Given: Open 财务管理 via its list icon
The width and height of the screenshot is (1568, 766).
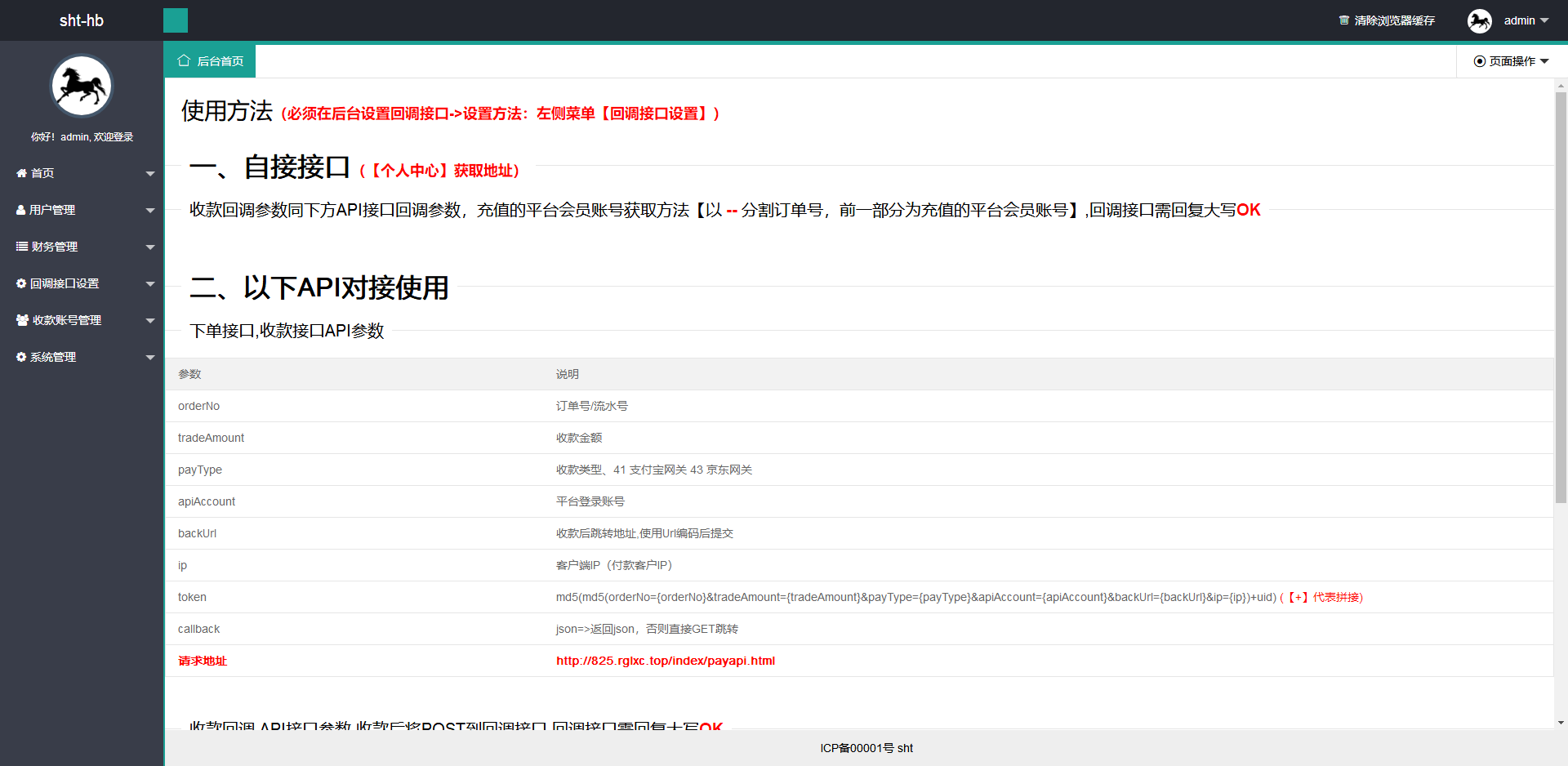Looking at the screenshot, I should [x=21, y=247].
